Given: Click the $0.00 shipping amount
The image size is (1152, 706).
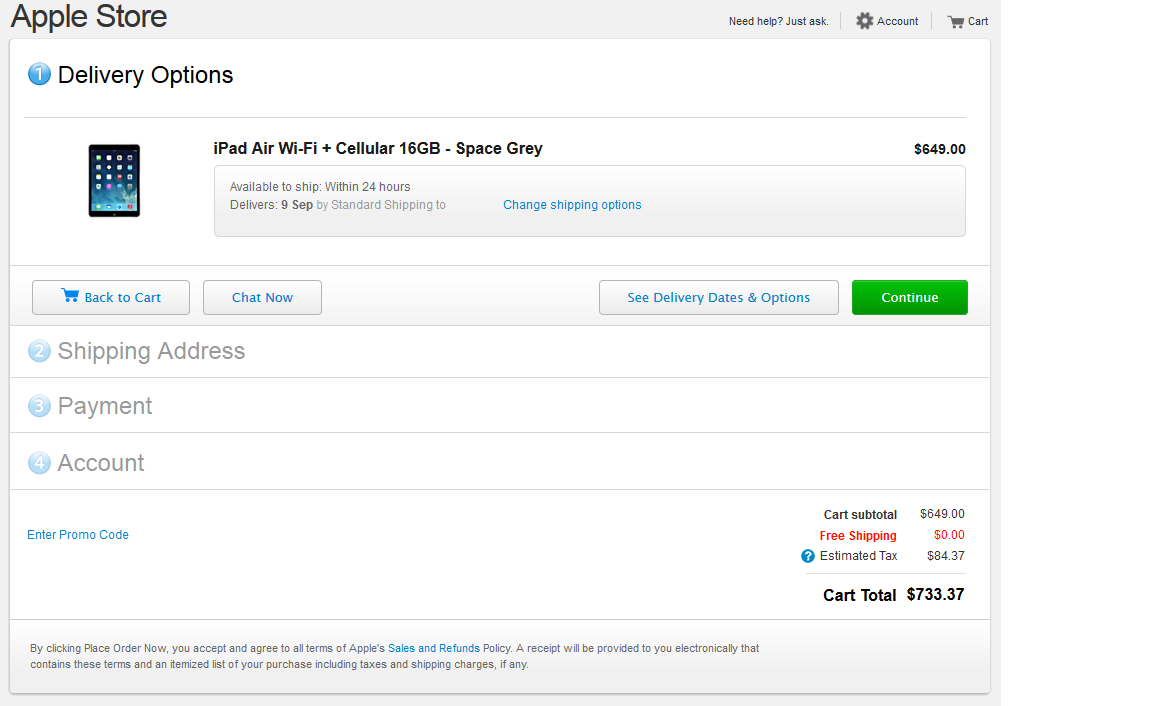Looking at the screenshot, I should [948, 535].
